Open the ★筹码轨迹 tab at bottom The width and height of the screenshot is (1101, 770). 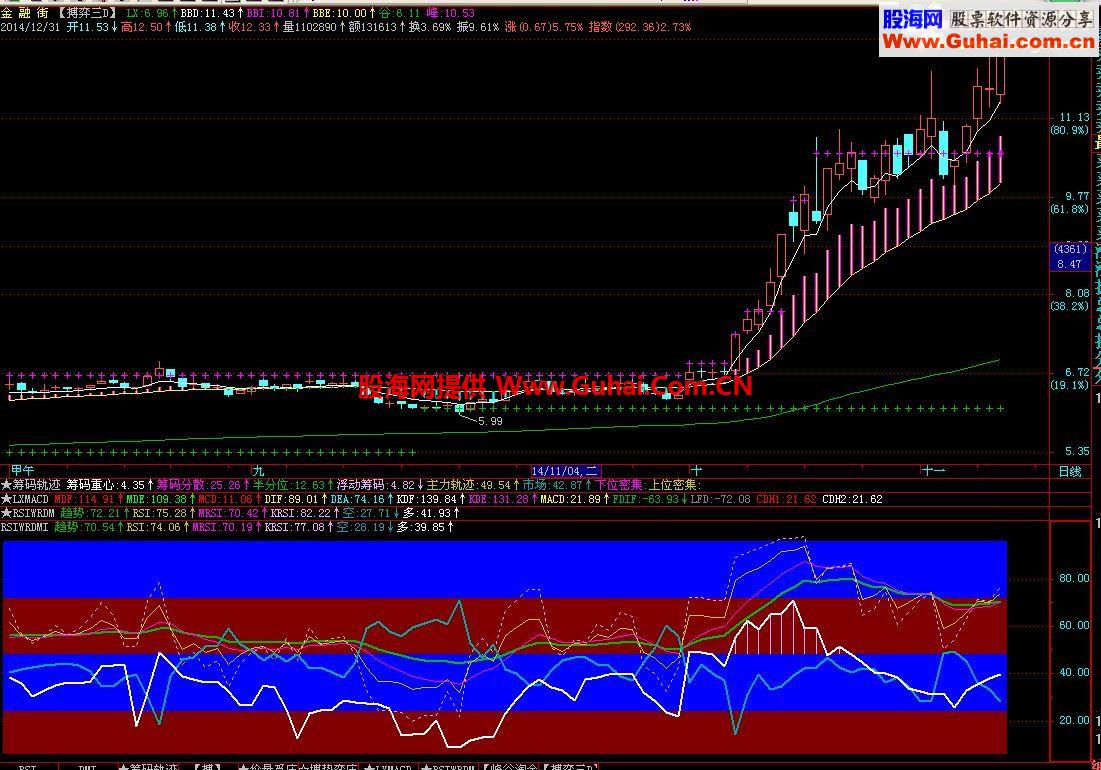point(148,767)
